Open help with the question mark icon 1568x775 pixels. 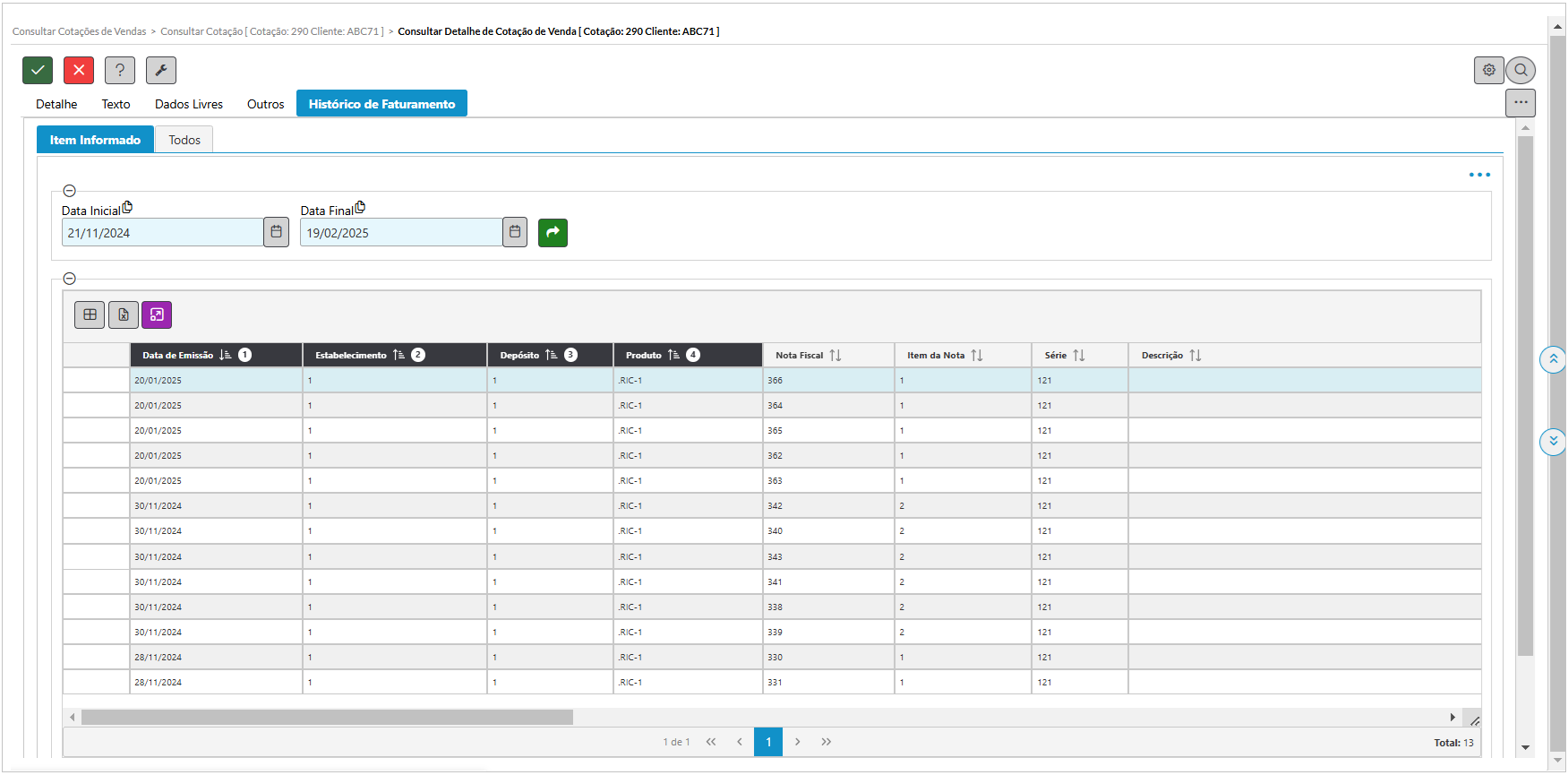tap(120, 70)
